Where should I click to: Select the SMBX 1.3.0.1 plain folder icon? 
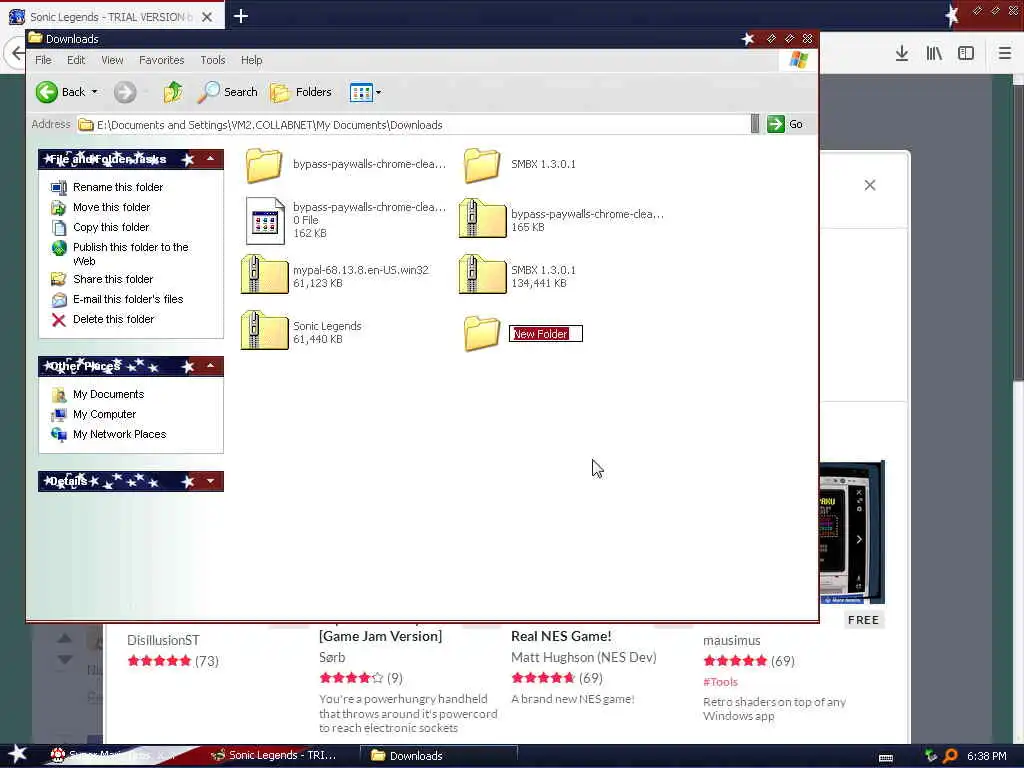click(x=482, y=165)
